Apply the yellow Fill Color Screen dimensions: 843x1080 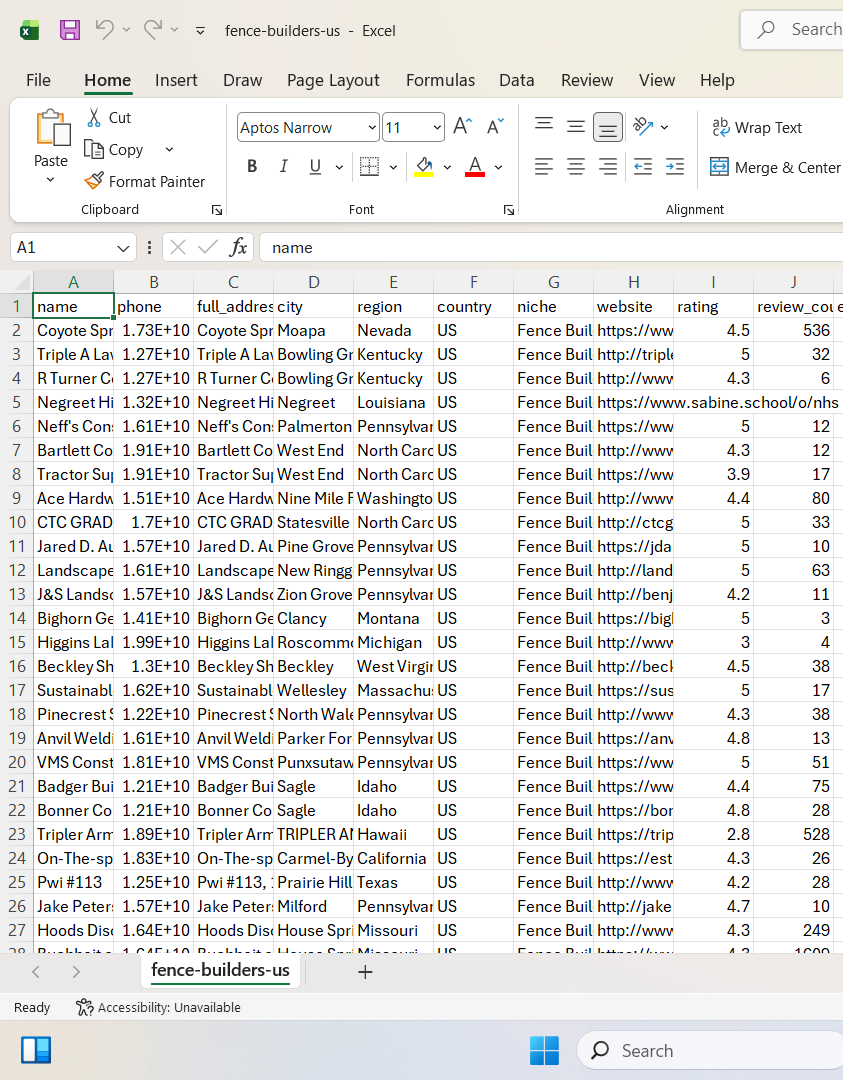[424, 166]
